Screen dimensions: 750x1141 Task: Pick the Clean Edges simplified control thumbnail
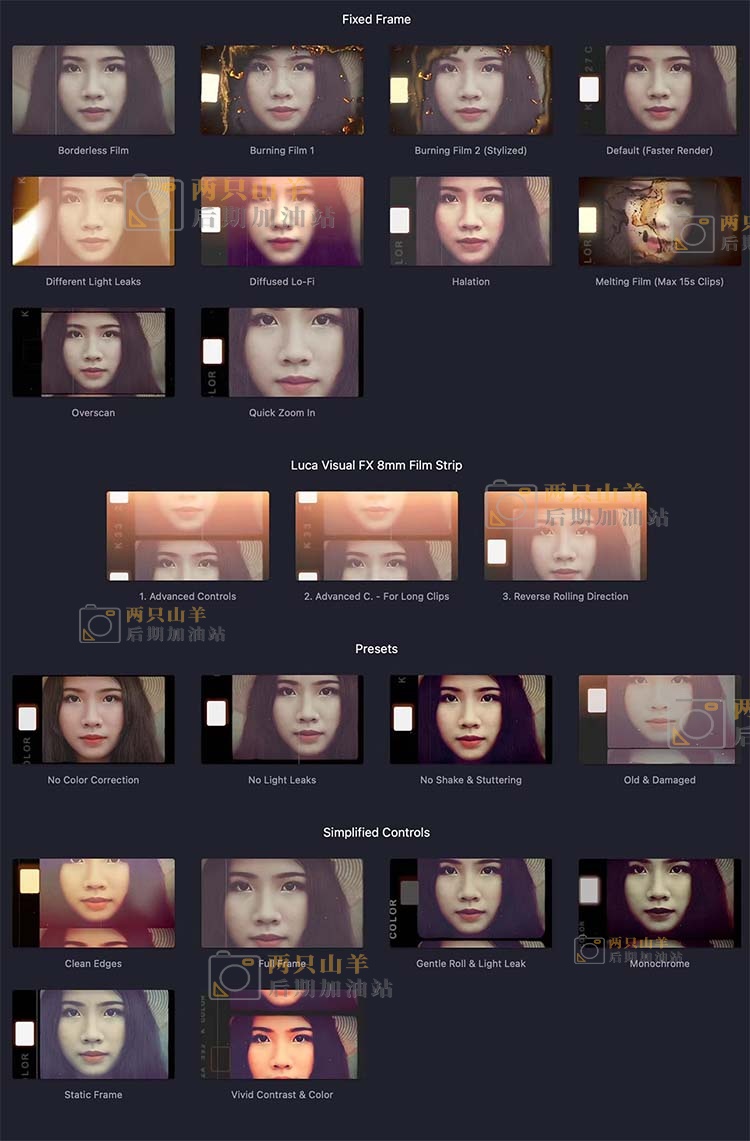tap(93, 903)
